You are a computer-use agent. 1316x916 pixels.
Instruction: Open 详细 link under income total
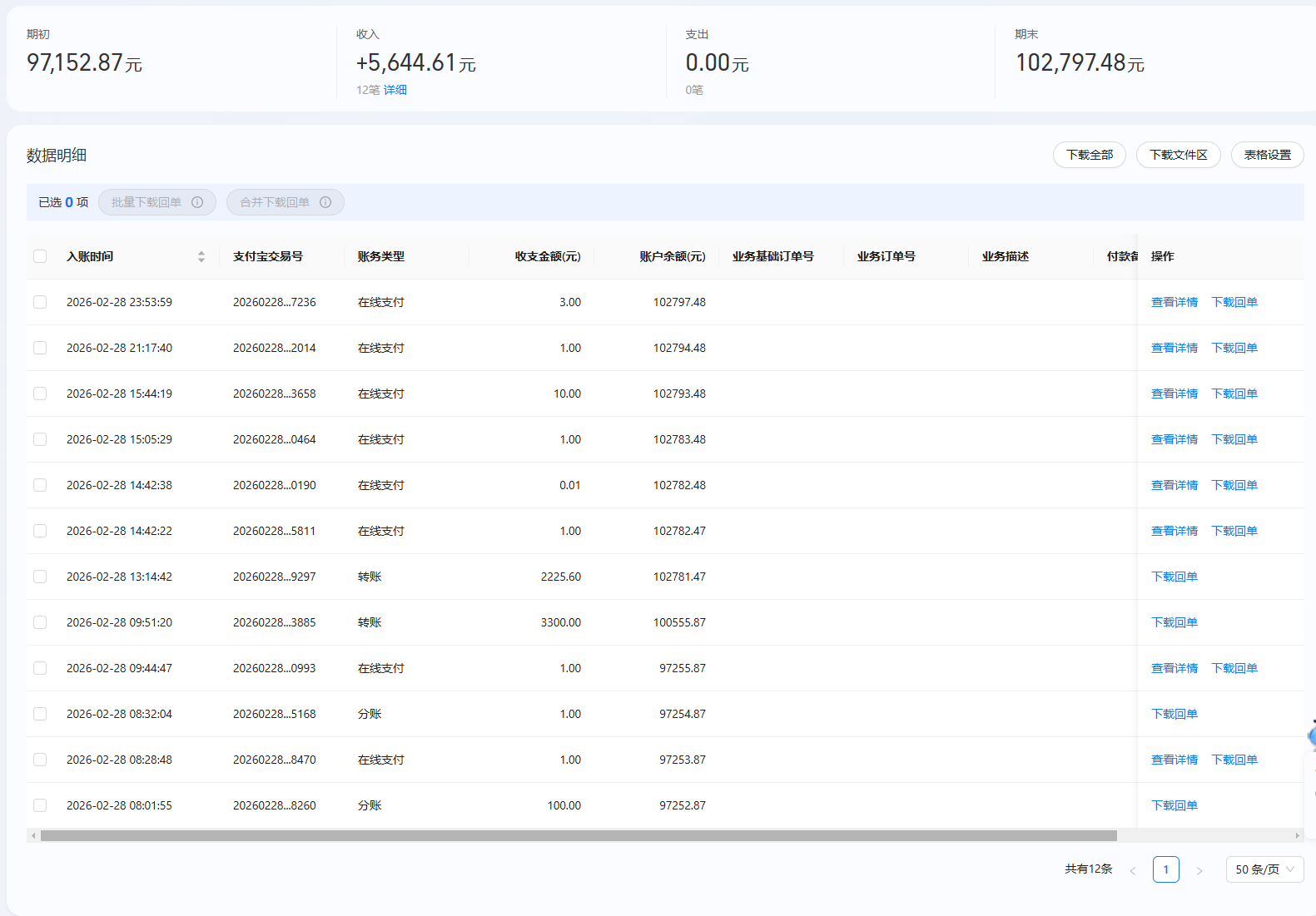395,90
